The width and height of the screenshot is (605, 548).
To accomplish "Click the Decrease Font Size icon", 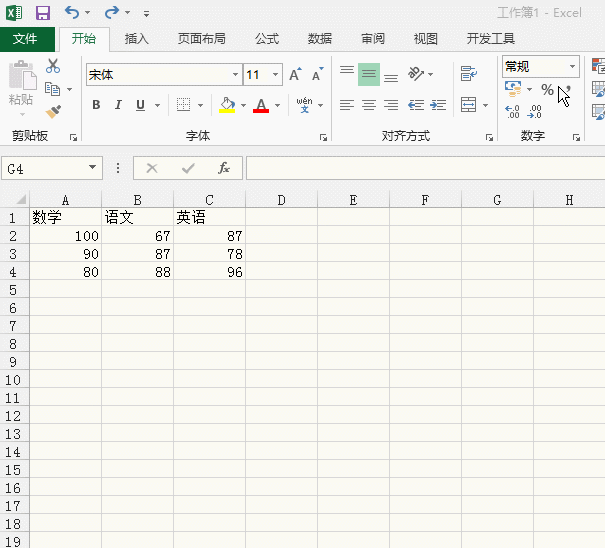I will pos(318,74).
